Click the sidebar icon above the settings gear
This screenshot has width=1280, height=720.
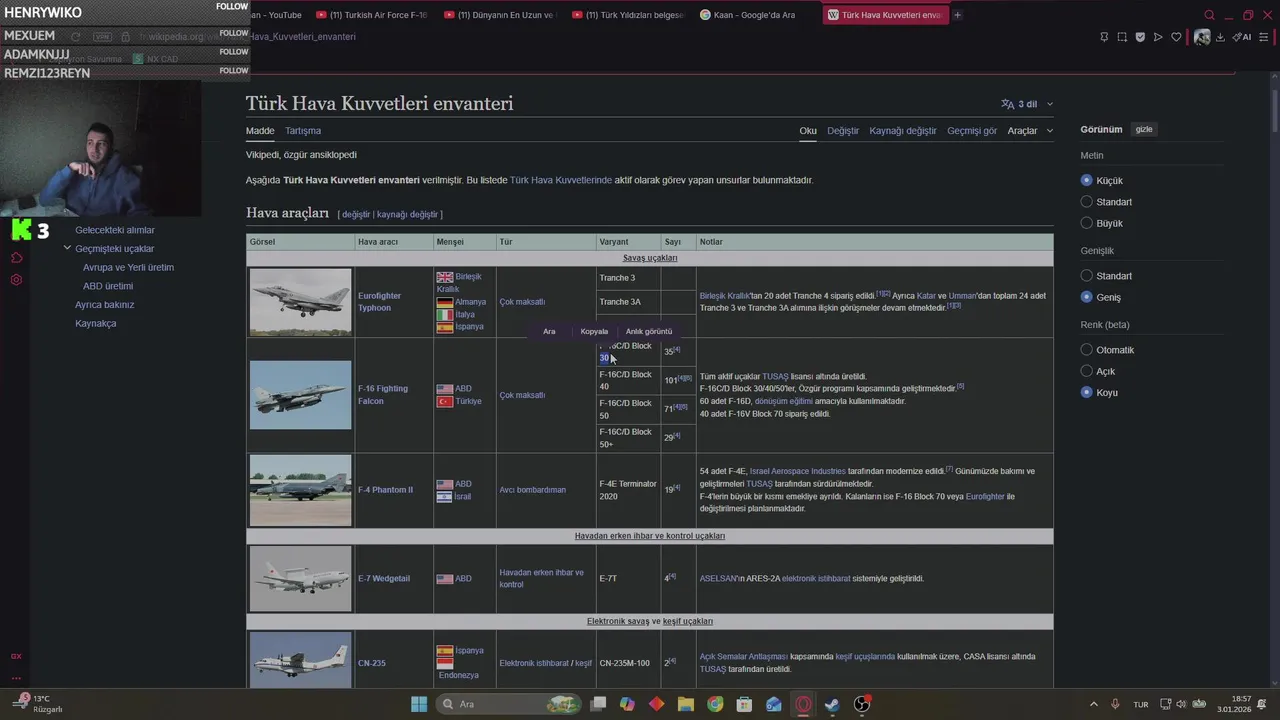pos(16,258)
